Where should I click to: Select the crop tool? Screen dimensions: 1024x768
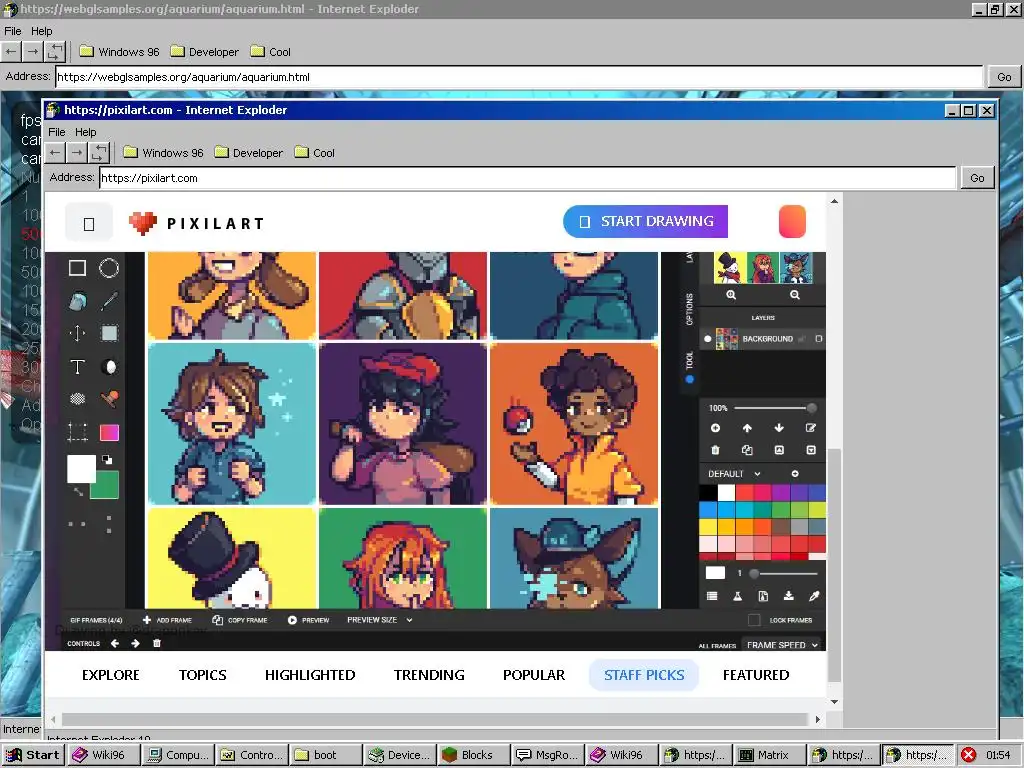point(78,432)
